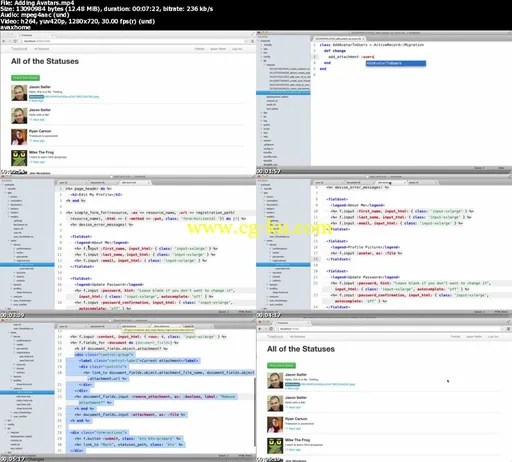Open the attachment file link in first browser frame
This screenshot has height=462, width=512.
tap(72, 97)
